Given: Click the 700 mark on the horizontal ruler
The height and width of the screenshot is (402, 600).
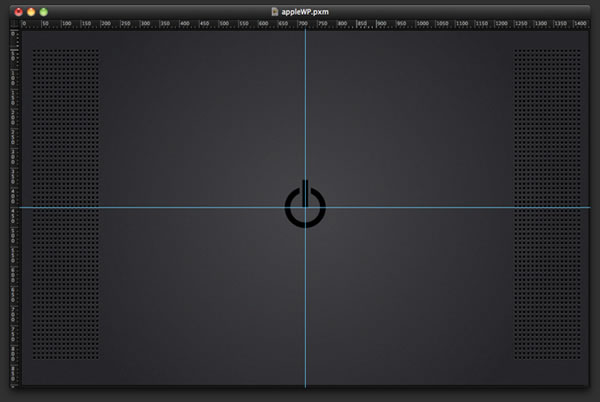Looking at the screenshot, I should (x=303, y=24).
